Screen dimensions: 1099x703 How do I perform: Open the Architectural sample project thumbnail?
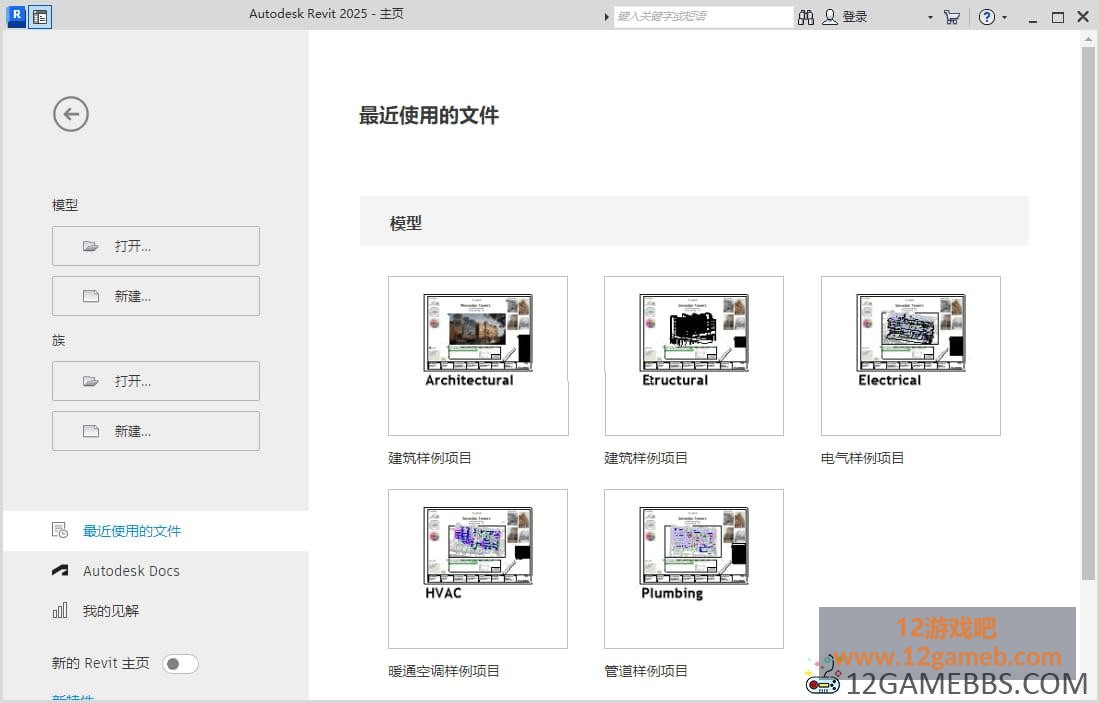point(478,355)
